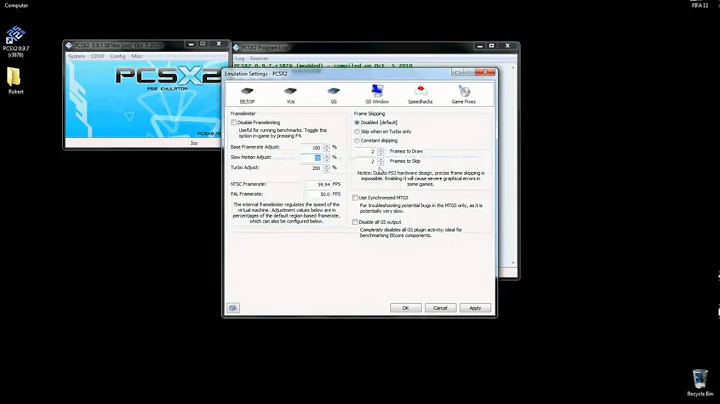This screenshot has height=404, width=720.
Task: Minimize the PCSX2 main window
Action: pyautogui.click(x=191, y=44)
